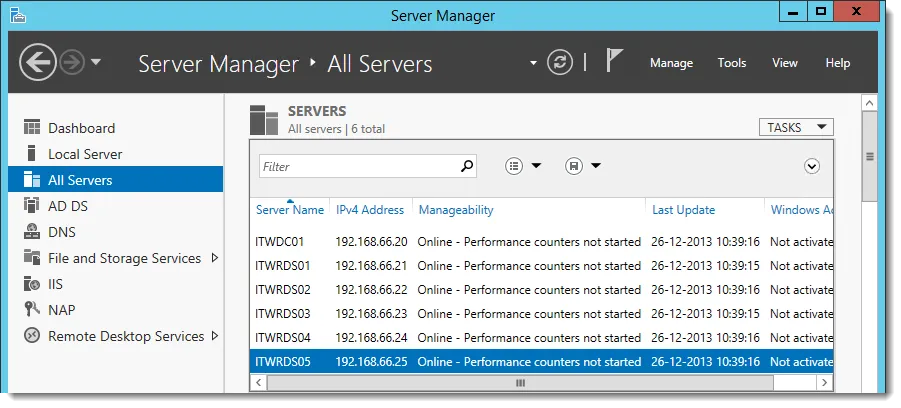Click the servers list right scroll arrow
901x408 pixels.
pyautogui.click(x=825, y=383)
